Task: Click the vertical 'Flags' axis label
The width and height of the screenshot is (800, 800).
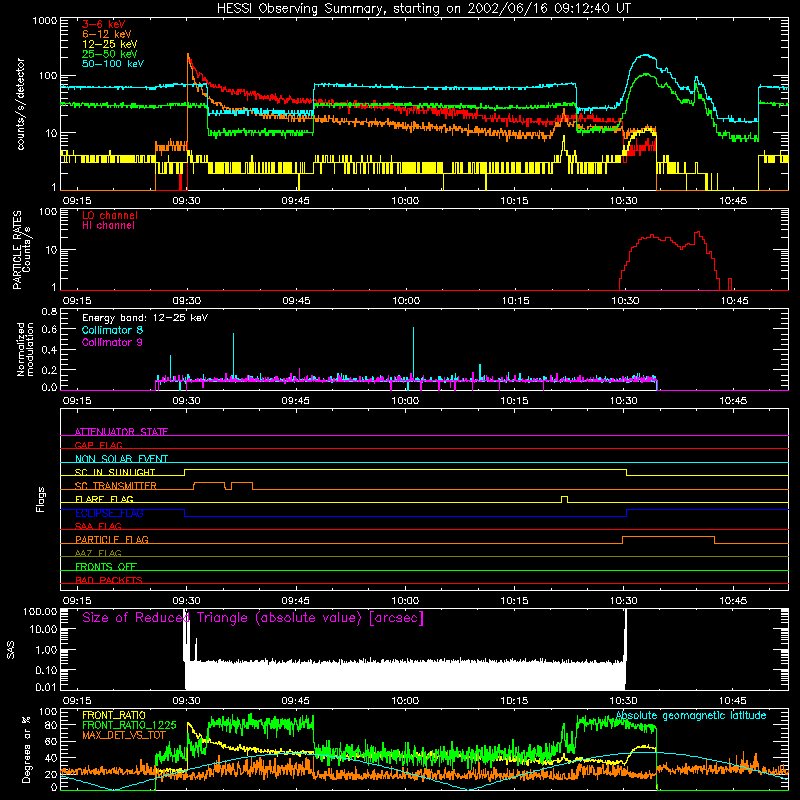Action: click(x=41, y=499)
